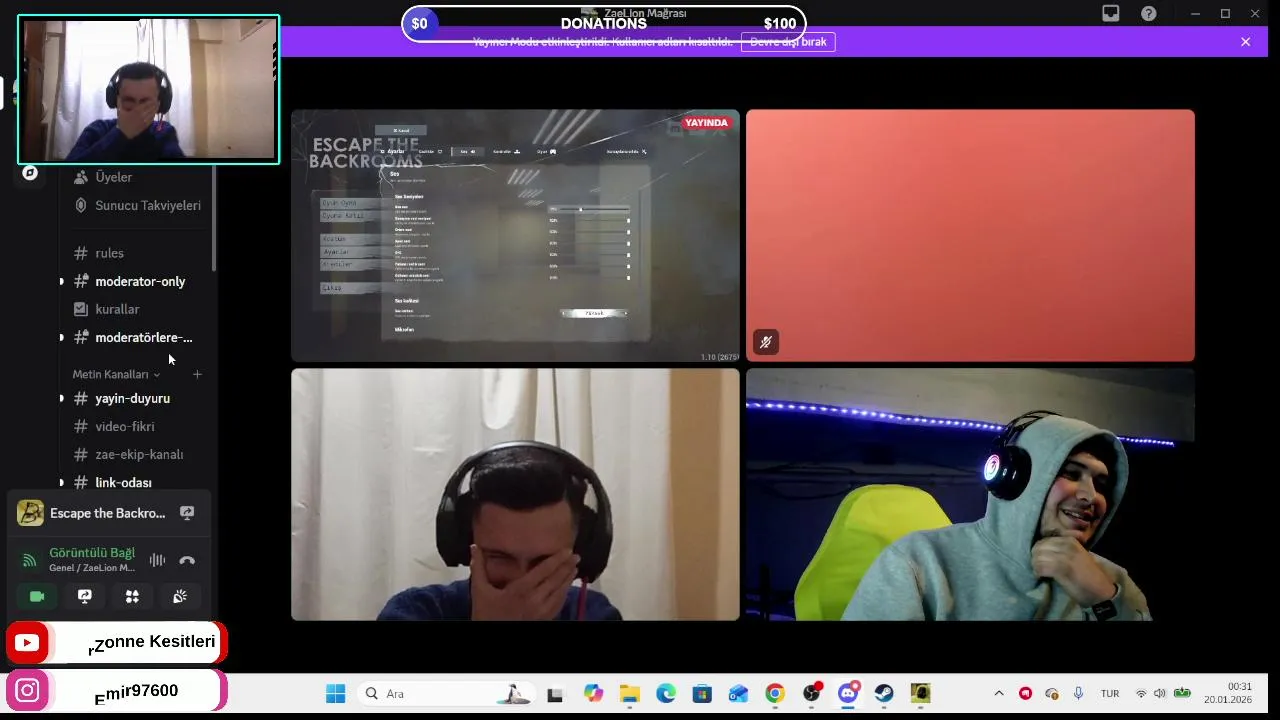Add a channel to Metin Kanalları
The height and width of the screenshot is (720, 1280).
coord(197,374)
